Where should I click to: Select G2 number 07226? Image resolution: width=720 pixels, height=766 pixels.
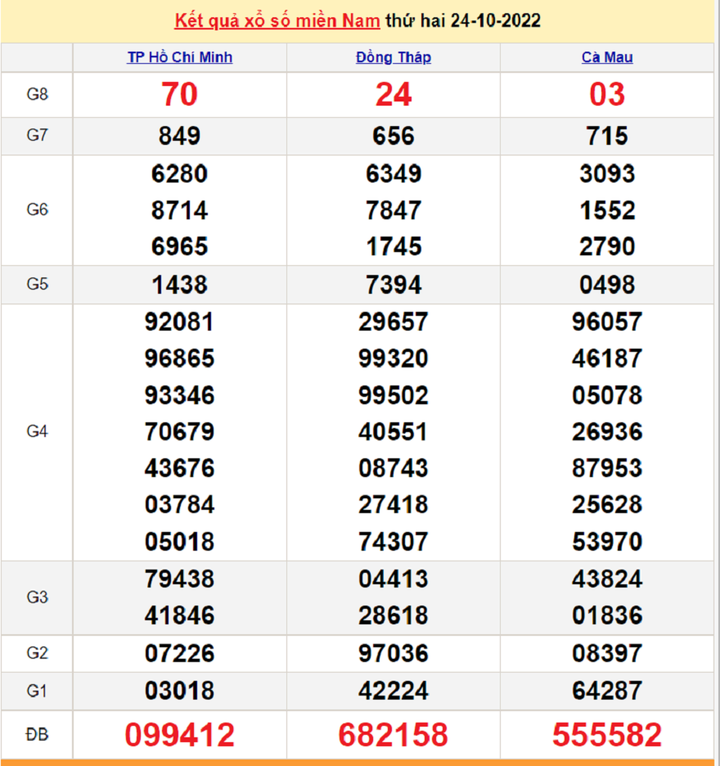[x=180, y=654]
